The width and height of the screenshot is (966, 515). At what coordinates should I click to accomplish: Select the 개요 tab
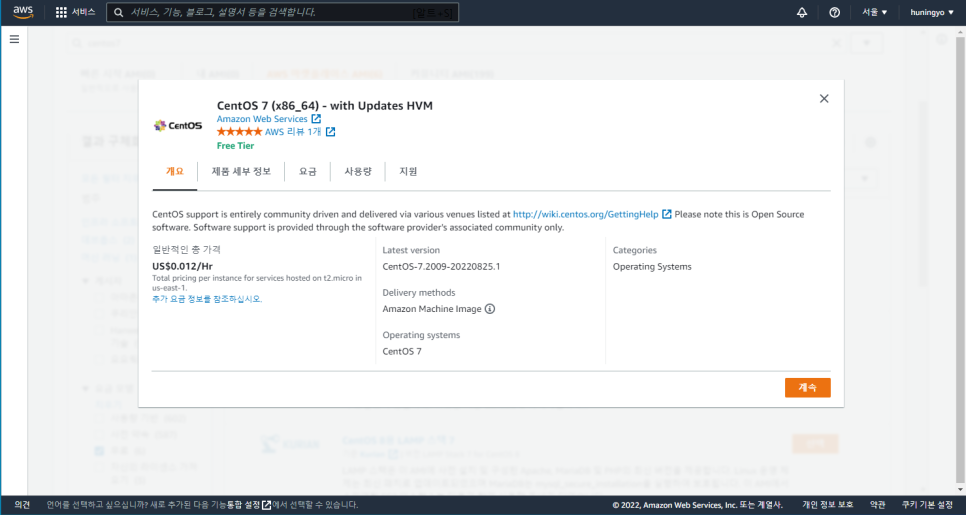click(x=175, y=172)
